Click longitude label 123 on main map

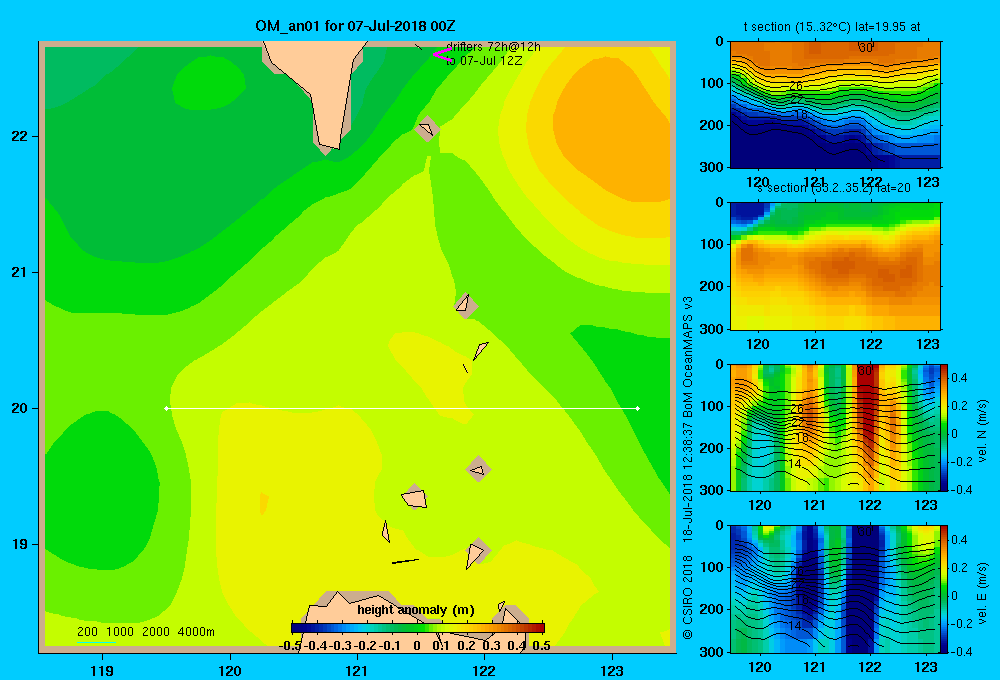coord(612,670)
